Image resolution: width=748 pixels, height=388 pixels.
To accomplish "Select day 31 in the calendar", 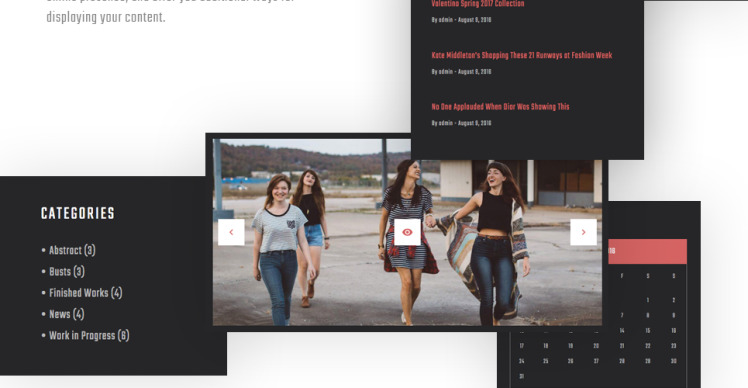I will click(521, 377).
